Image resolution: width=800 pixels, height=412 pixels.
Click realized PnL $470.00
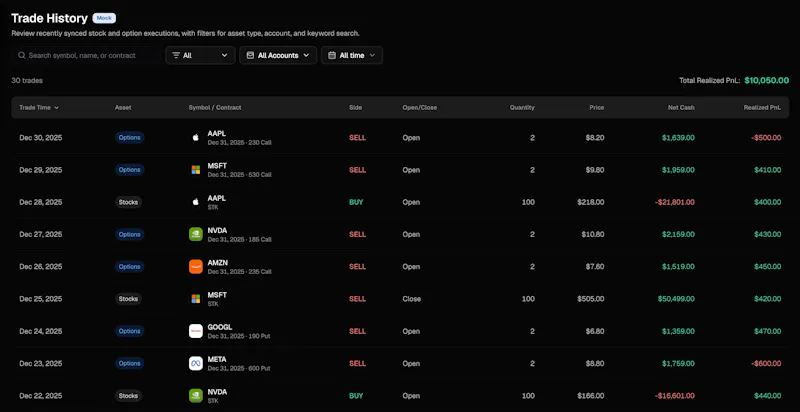767,331
